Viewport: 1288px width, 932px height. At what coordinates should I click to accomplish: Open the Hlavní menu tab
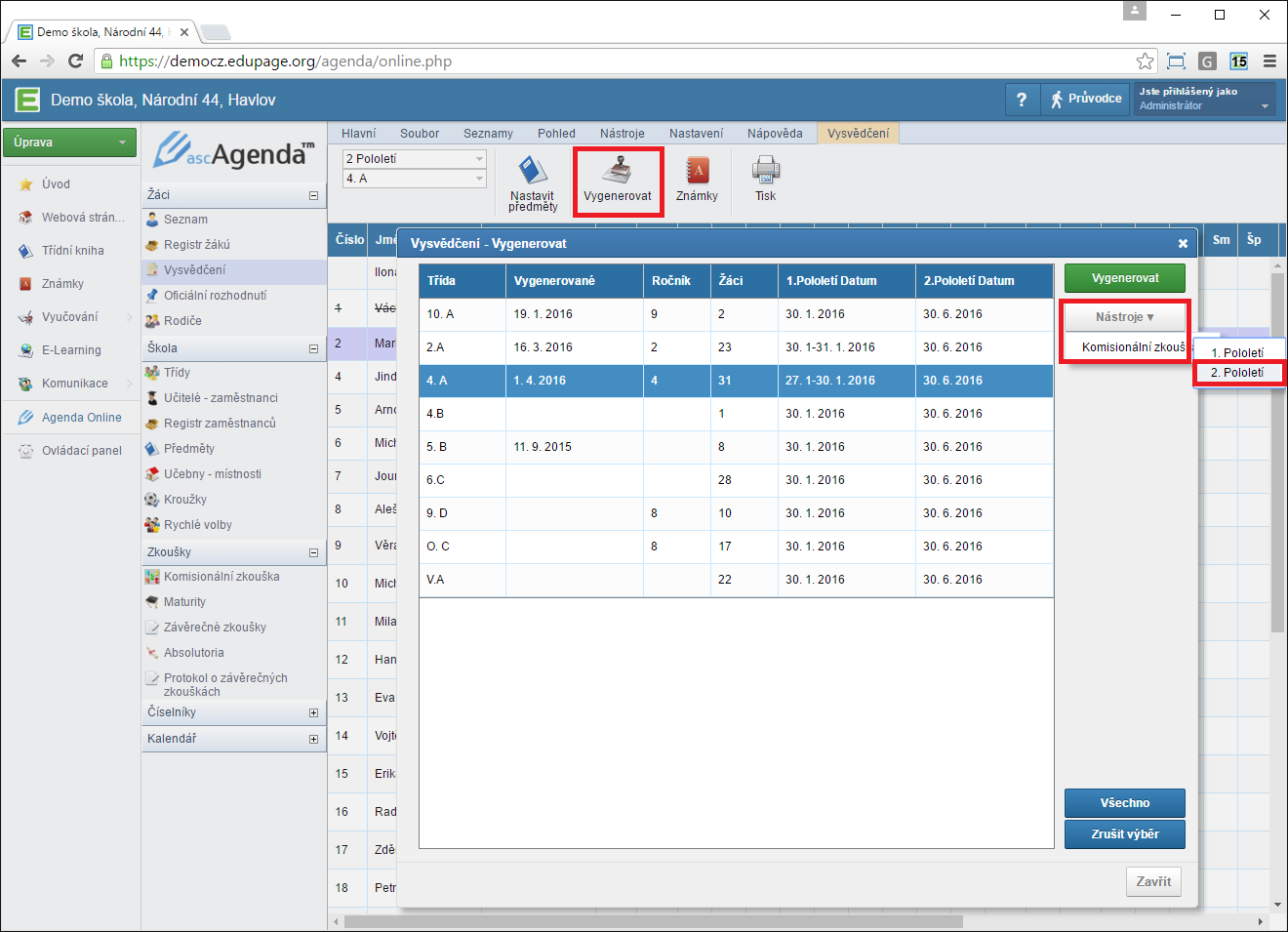(358, 134)
